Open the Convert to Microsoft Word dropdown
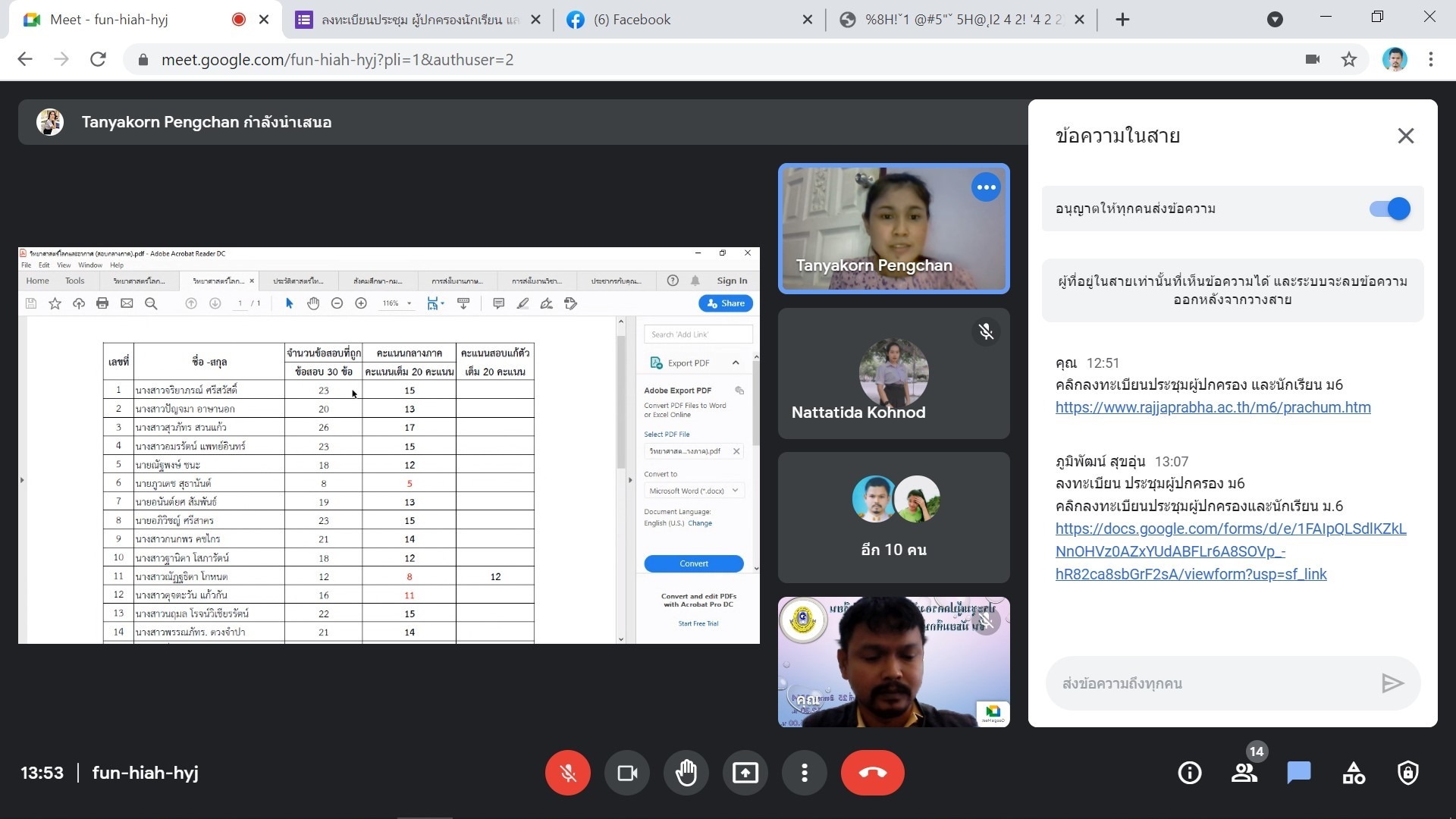 point(694,491)
